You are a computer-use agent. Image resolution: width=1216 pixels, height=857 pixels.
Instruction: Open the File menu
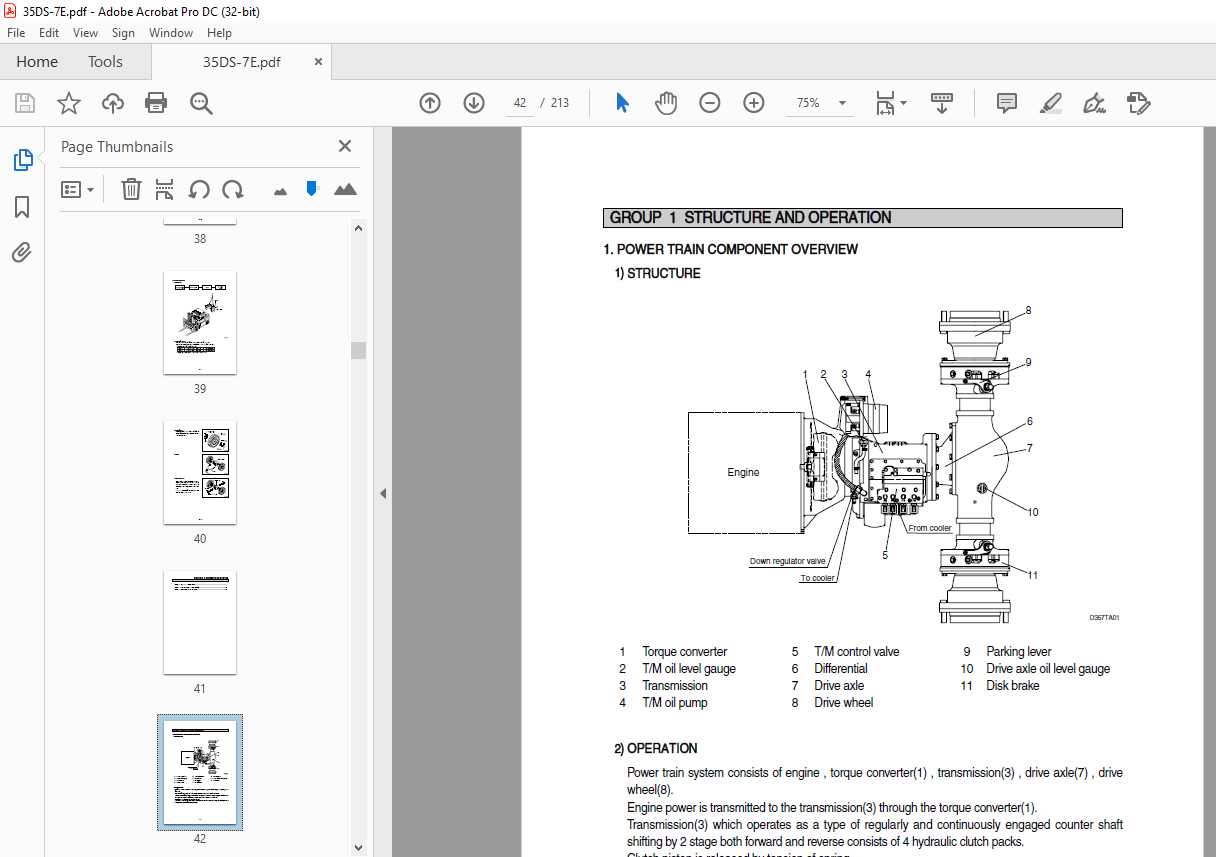[x=16, y=33]
